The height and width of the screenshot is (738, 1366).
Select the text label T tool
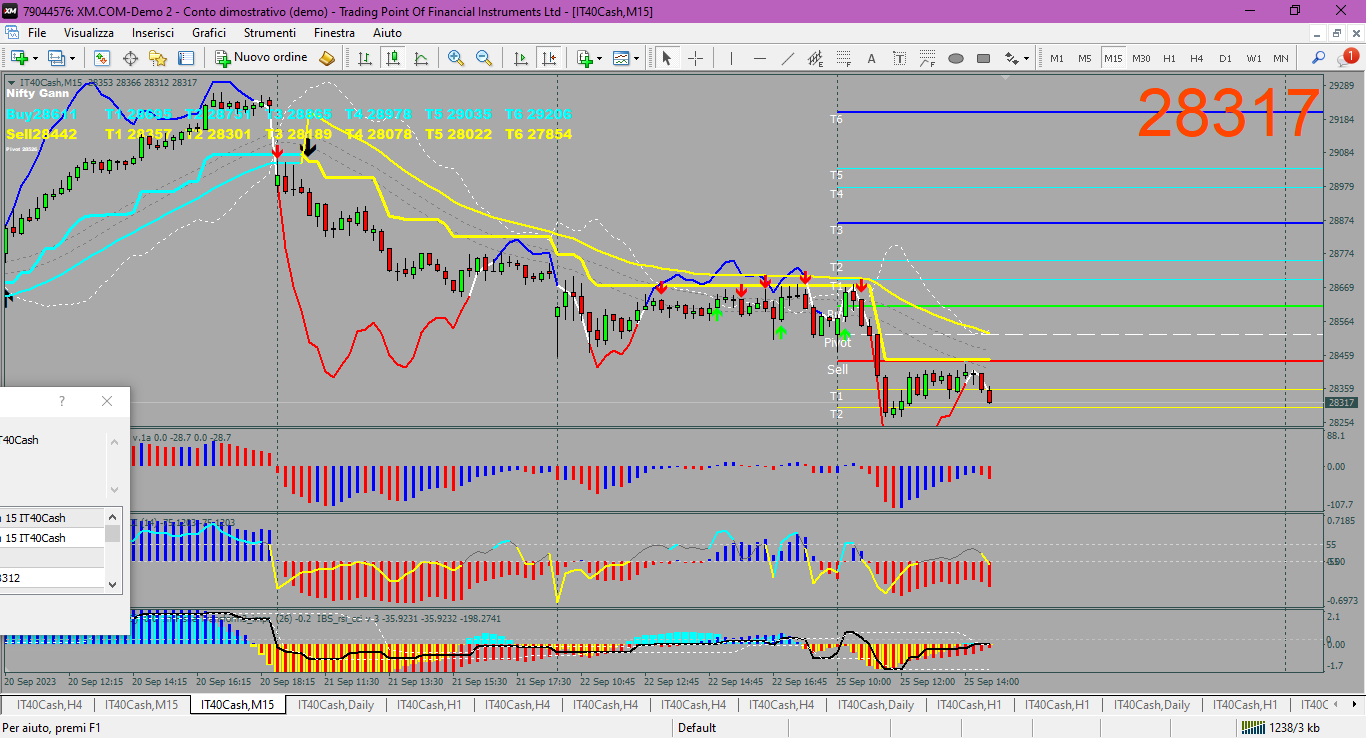(x=900, y=58)
